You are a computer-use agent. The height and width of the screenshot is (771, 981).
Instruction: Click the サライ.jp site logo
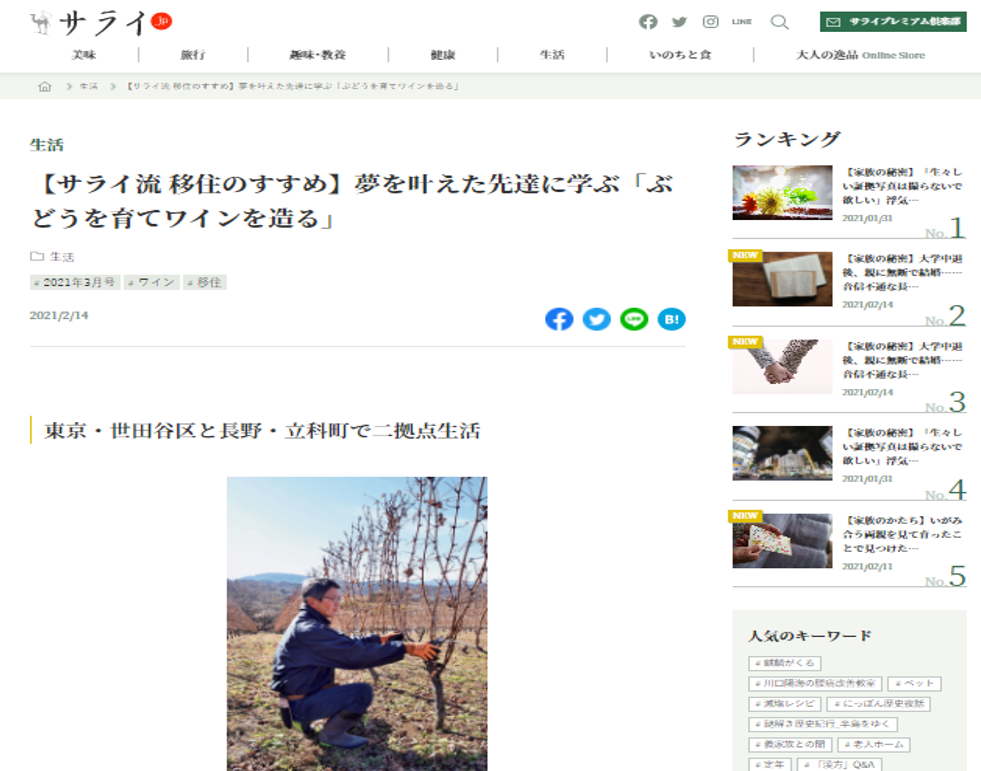click(x=101, y=23)
